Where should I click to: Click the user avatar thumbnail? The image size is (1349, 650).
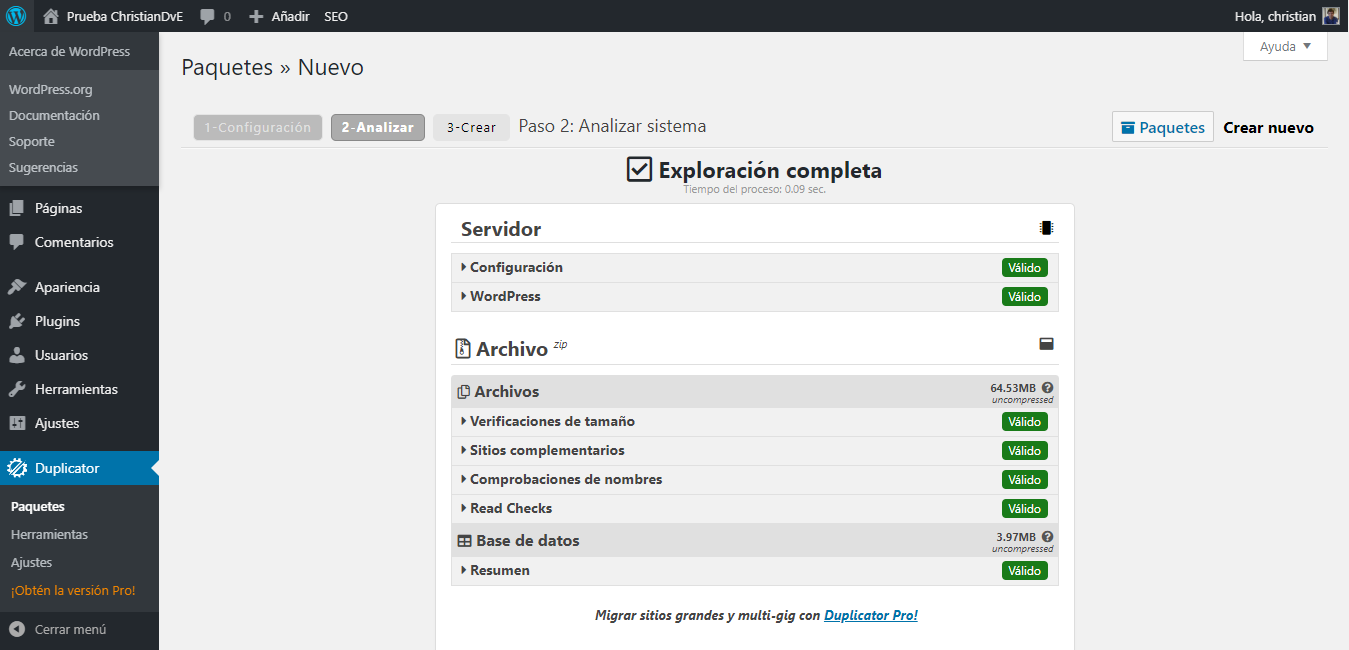point(1331,16)
